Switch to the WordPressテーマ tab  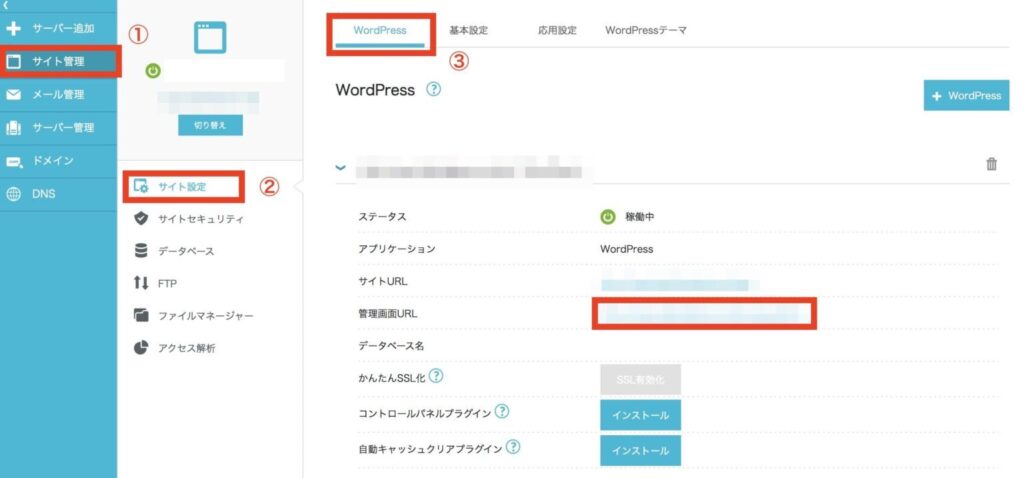coord(646,30)
